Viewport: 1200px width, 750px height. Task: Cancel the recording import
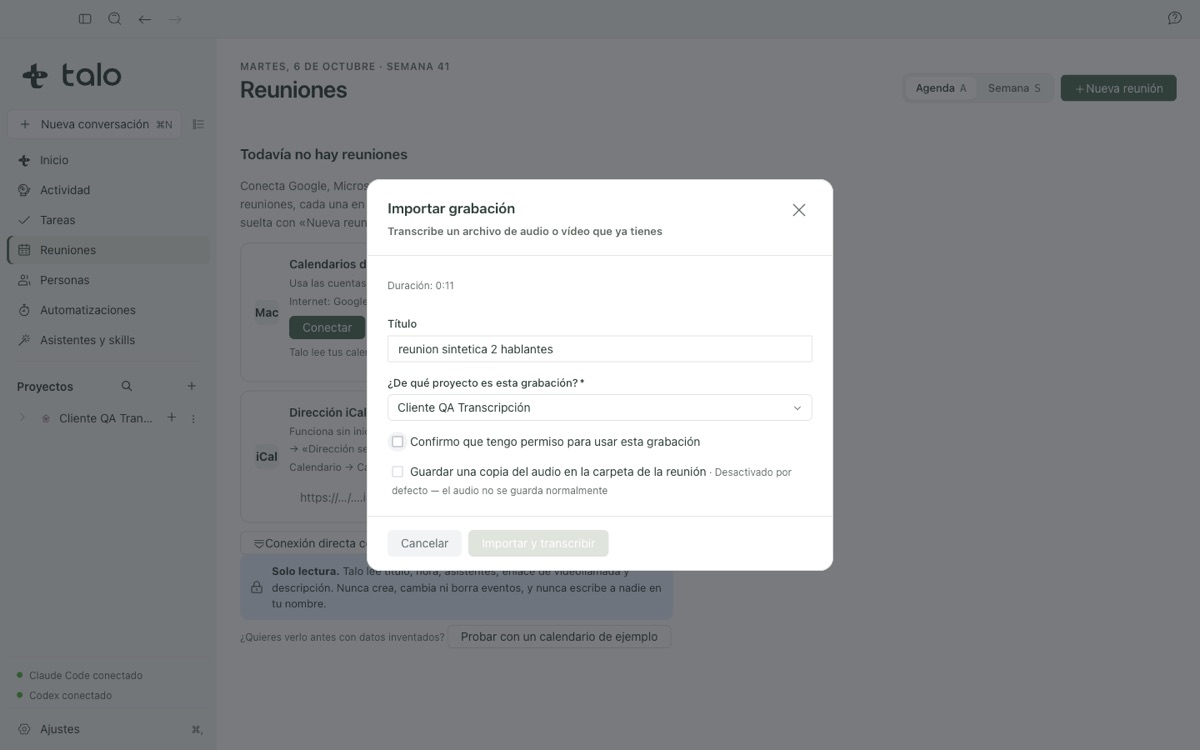424,543
